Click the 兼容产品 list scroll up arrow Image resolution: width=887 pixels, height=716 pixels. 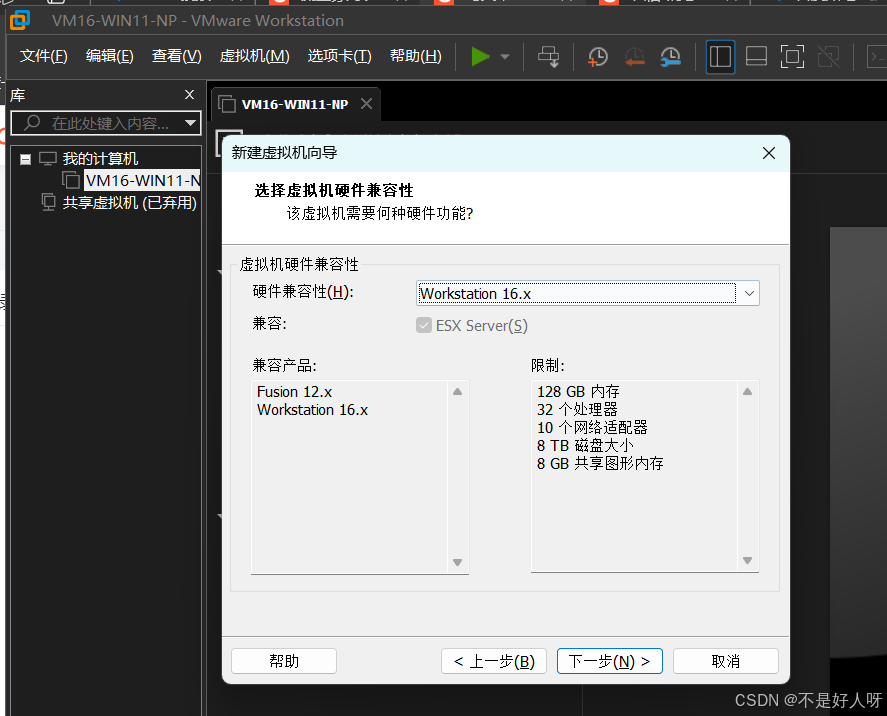458,391
